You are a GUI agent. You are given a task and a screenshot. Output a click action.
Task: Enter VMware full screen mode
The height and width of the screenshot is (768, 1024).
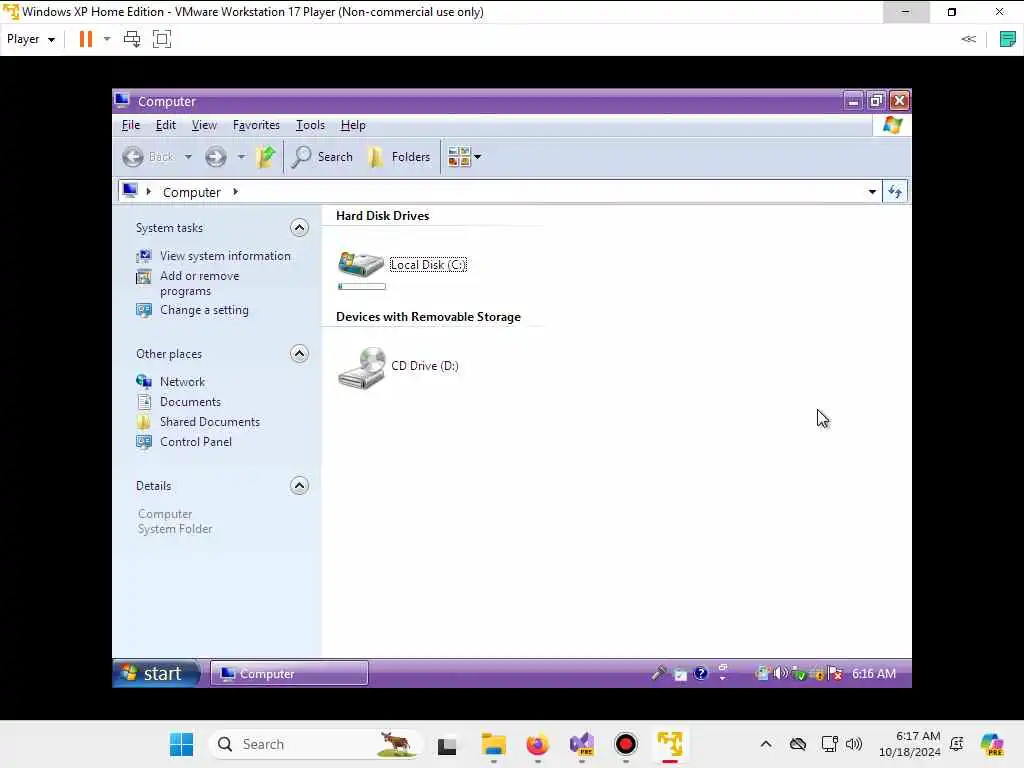162,39
